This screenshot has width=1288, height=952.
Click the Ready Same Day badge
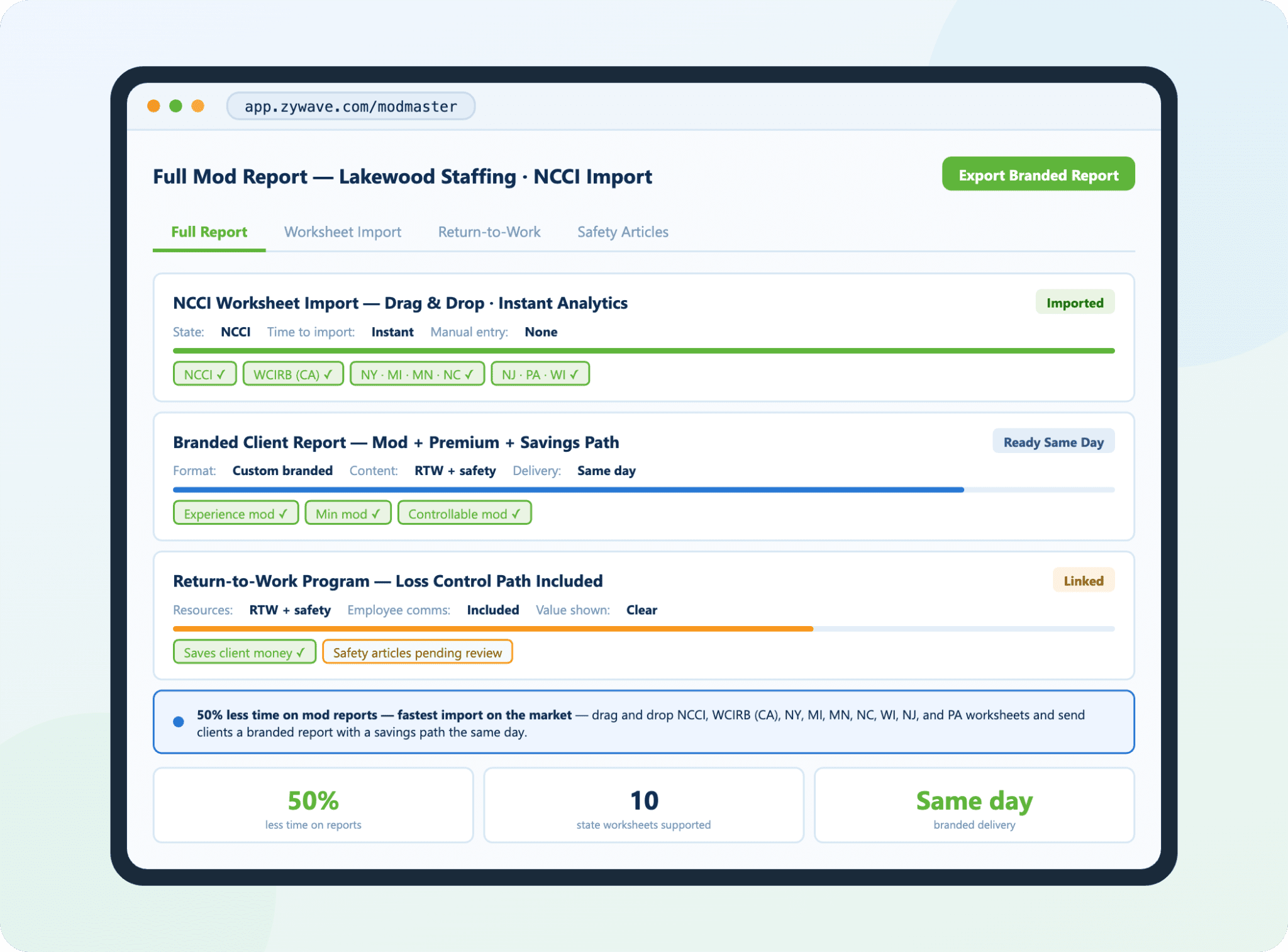(1053, 442)
